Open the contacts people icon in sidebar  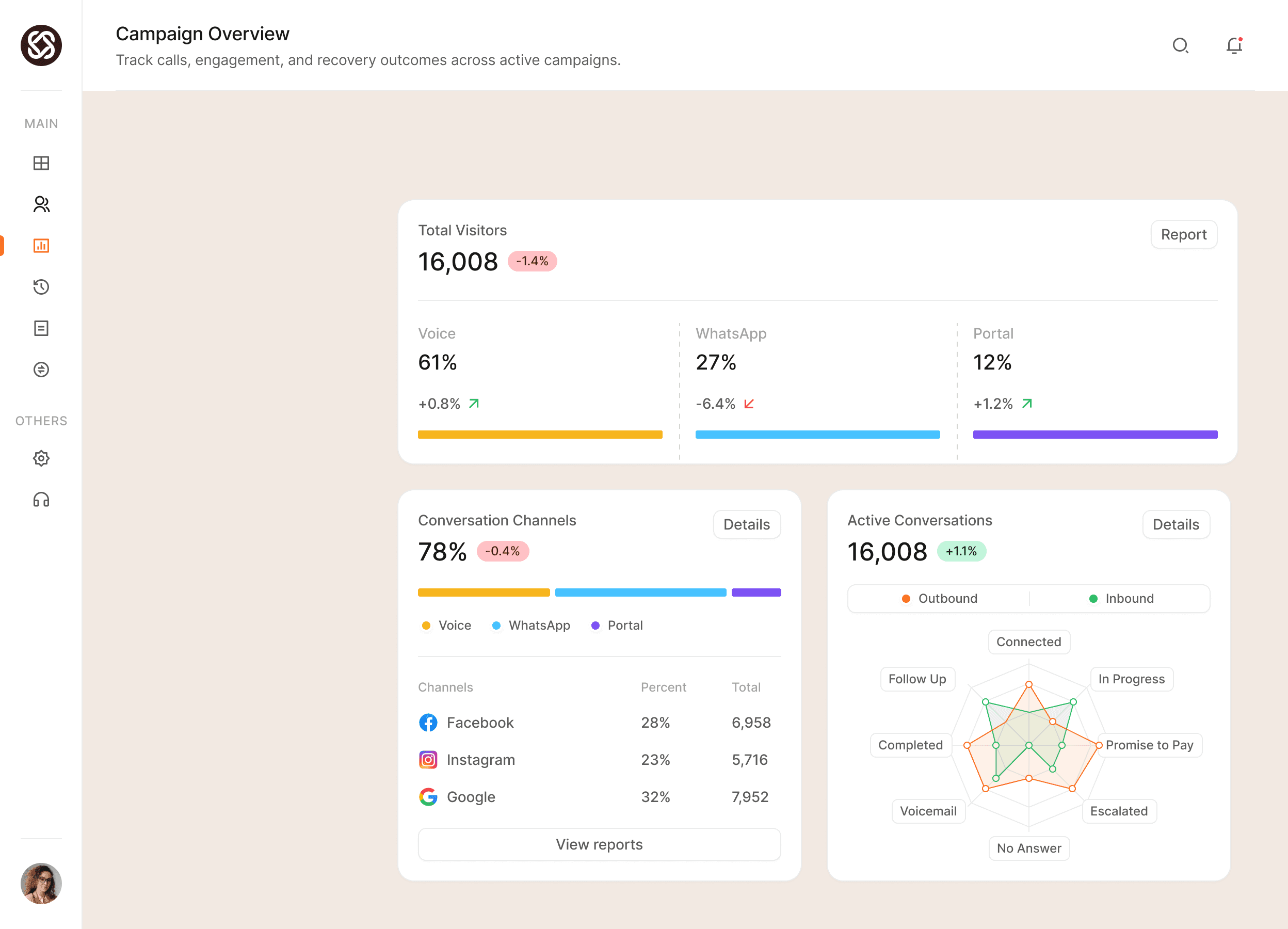[x=41, y=204]
